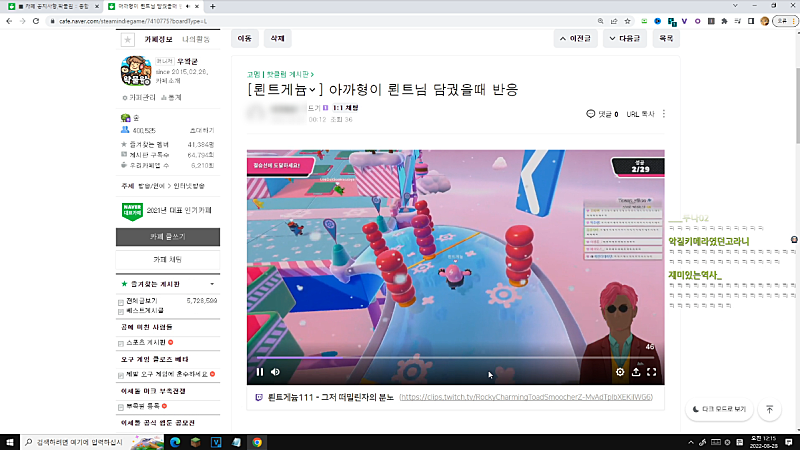The height and width of the screenshot is (450, 800).
Task: Check the 전체글보기 board checkbox
Action: tap(121, 300)
